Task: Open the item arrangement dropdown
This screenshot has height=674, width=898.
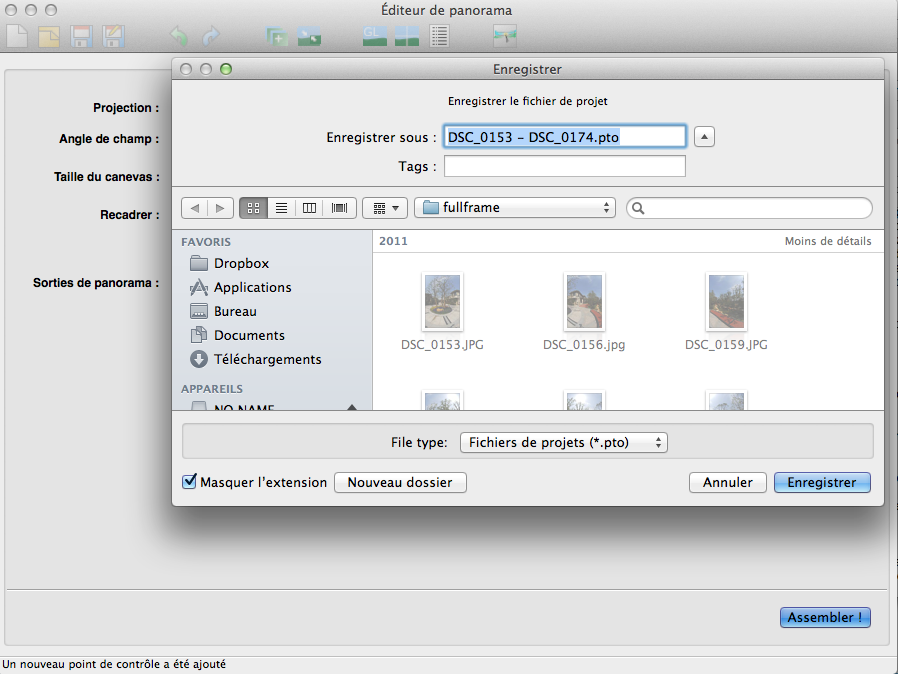Action: [385, 208]
